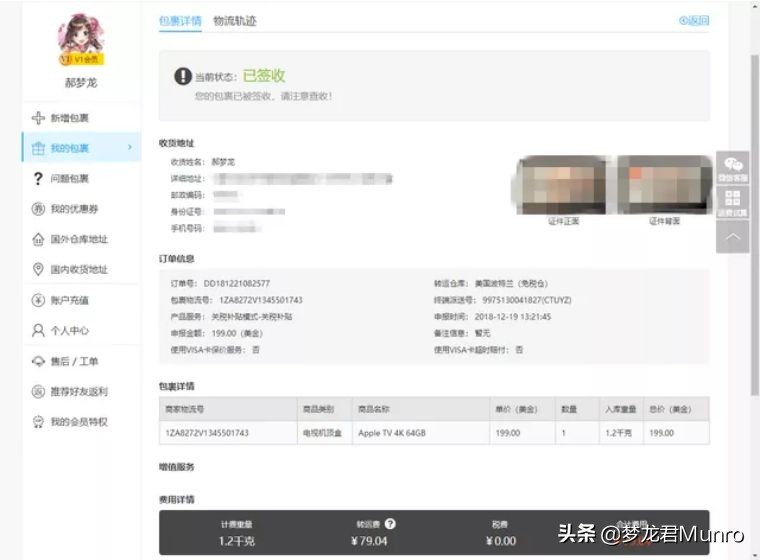Click the question mark icon beside 问题包裹
Image resolution: width=760 pixels, height=560 pixels.
coord(38,178)
